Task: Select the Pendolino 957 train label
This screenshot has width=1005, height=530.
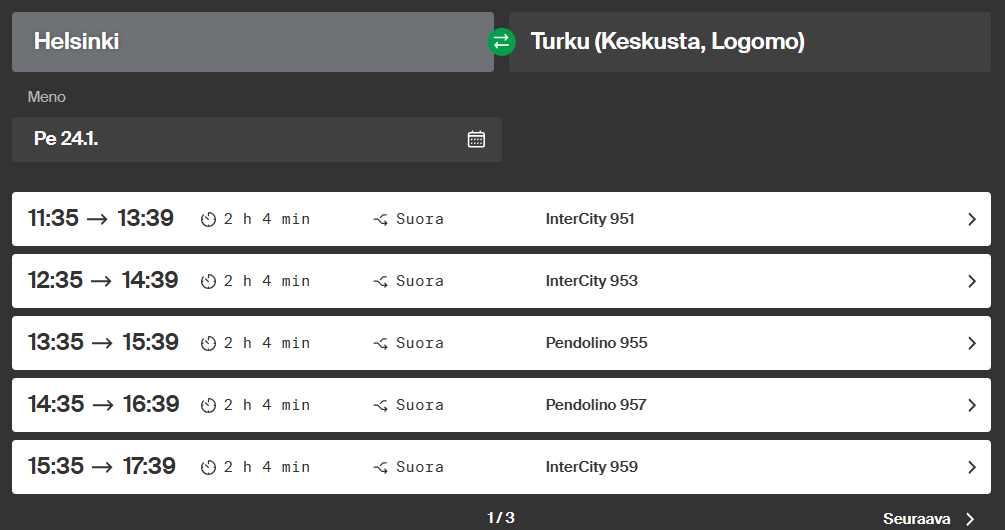Action: coord(596,405)
